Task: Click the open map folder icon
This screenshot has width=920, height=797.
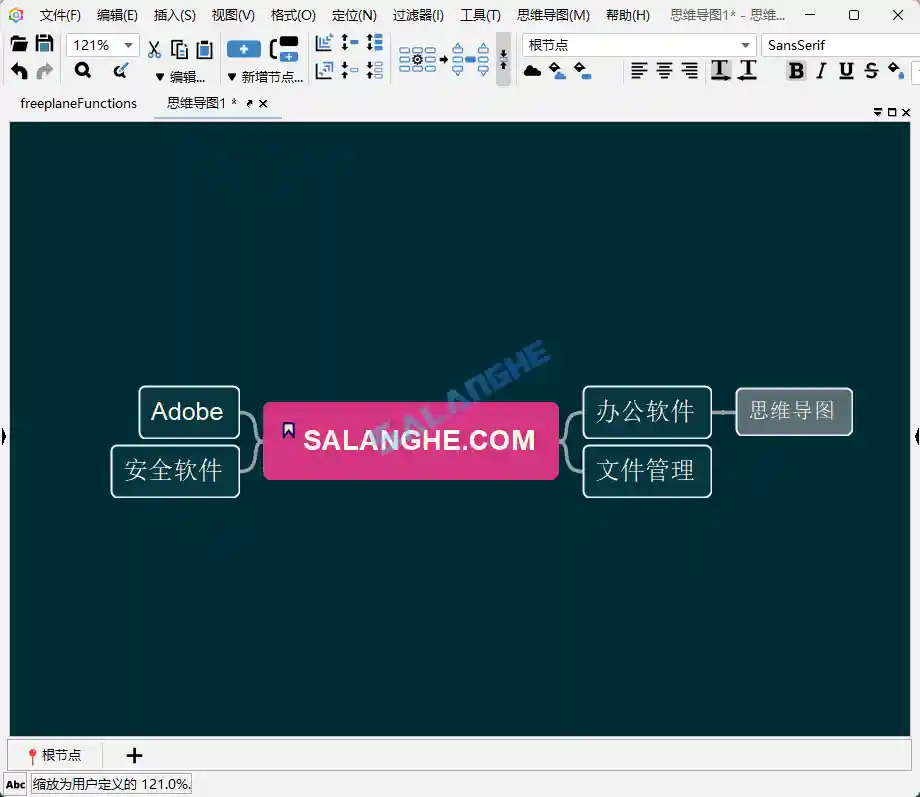Action: 18,44
